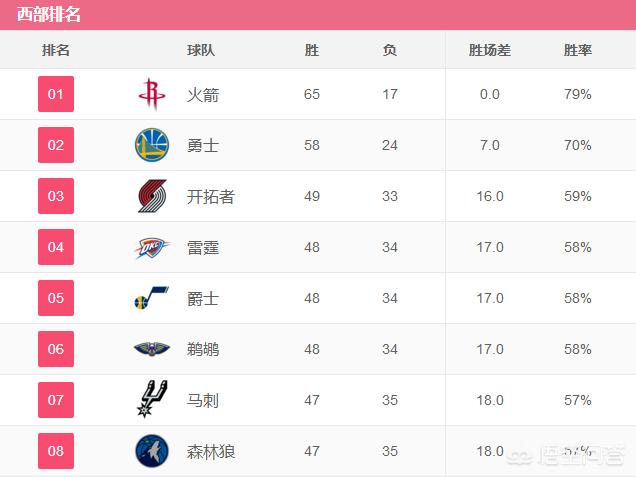Click the New Orleans Pelicans logo
The width and height of the screenshot is (636, 477).
point(152,349)
